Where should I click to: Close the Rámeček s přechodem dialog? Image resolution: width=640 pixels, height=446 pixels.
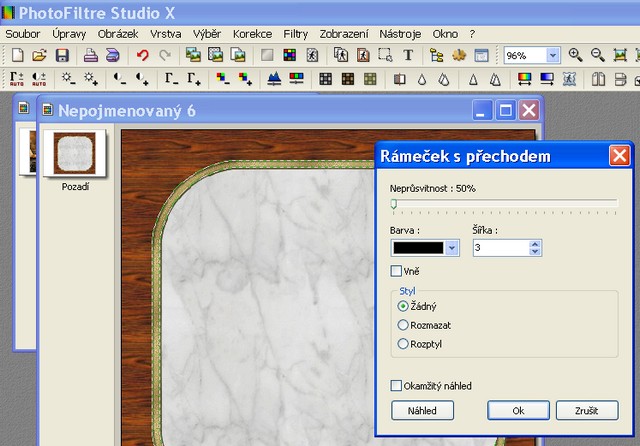click(619, 155)
